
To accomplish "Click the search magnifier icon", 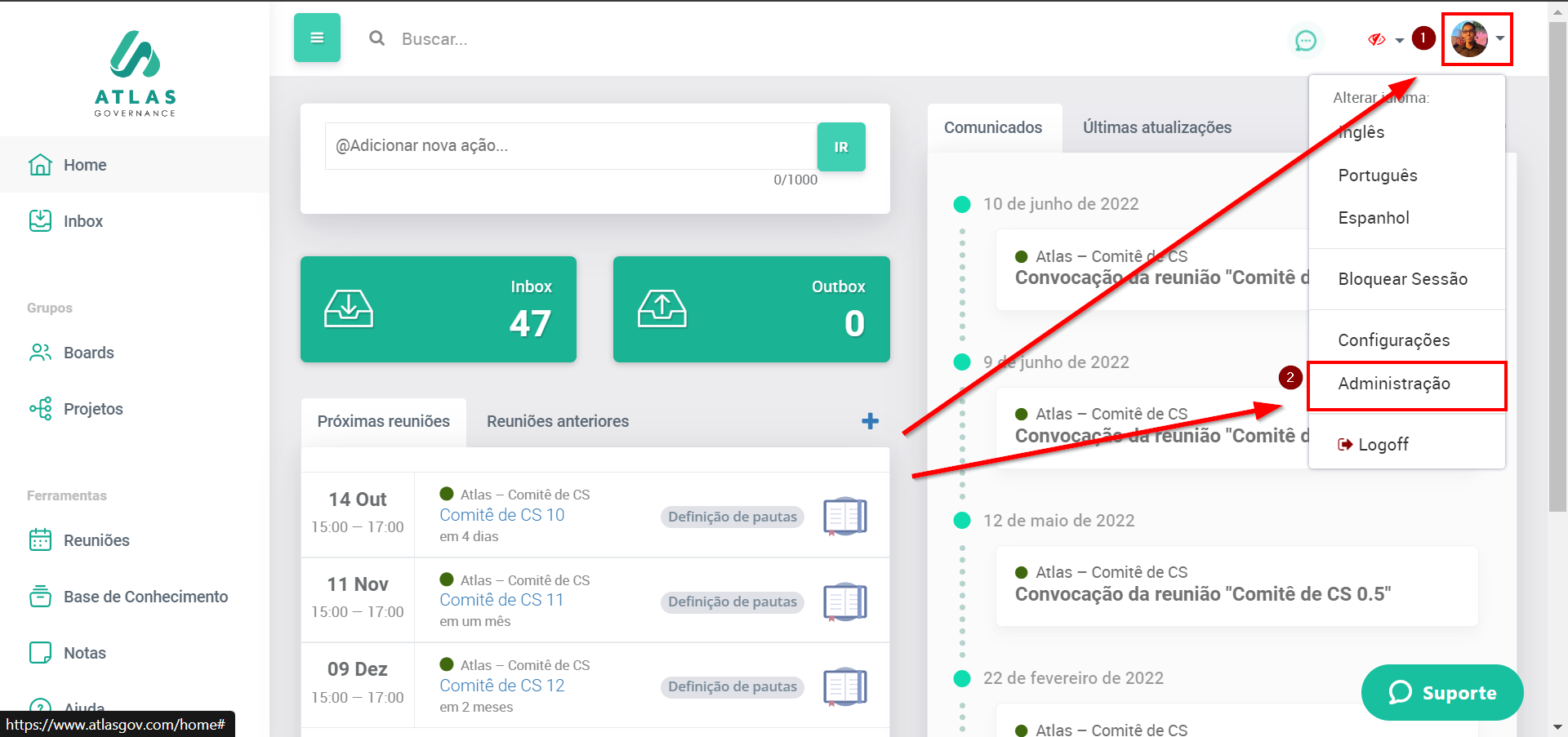I will pos(376,38).
